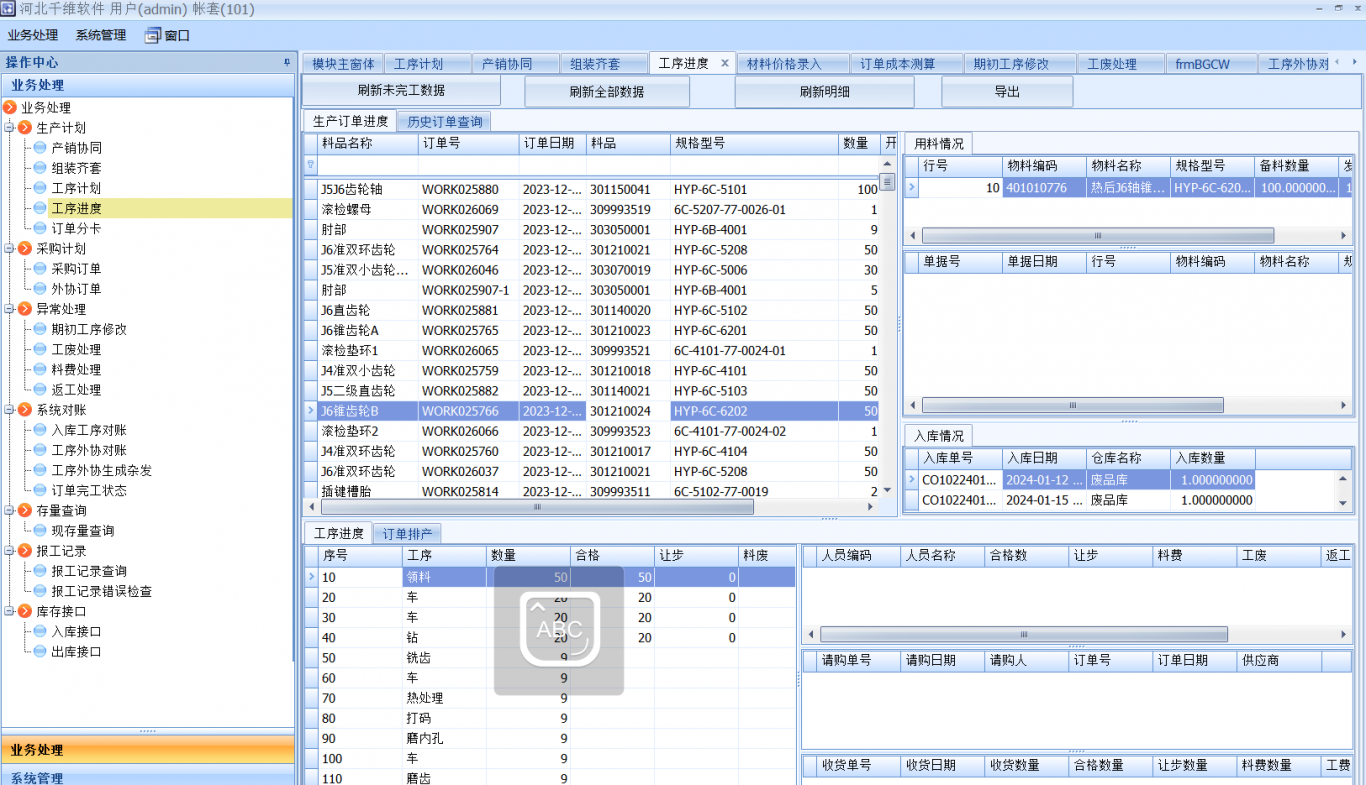1366x785 pixels.
Task: Click horizontal scrollbar under 人员编码 grid
Action: coord(1023,635)
